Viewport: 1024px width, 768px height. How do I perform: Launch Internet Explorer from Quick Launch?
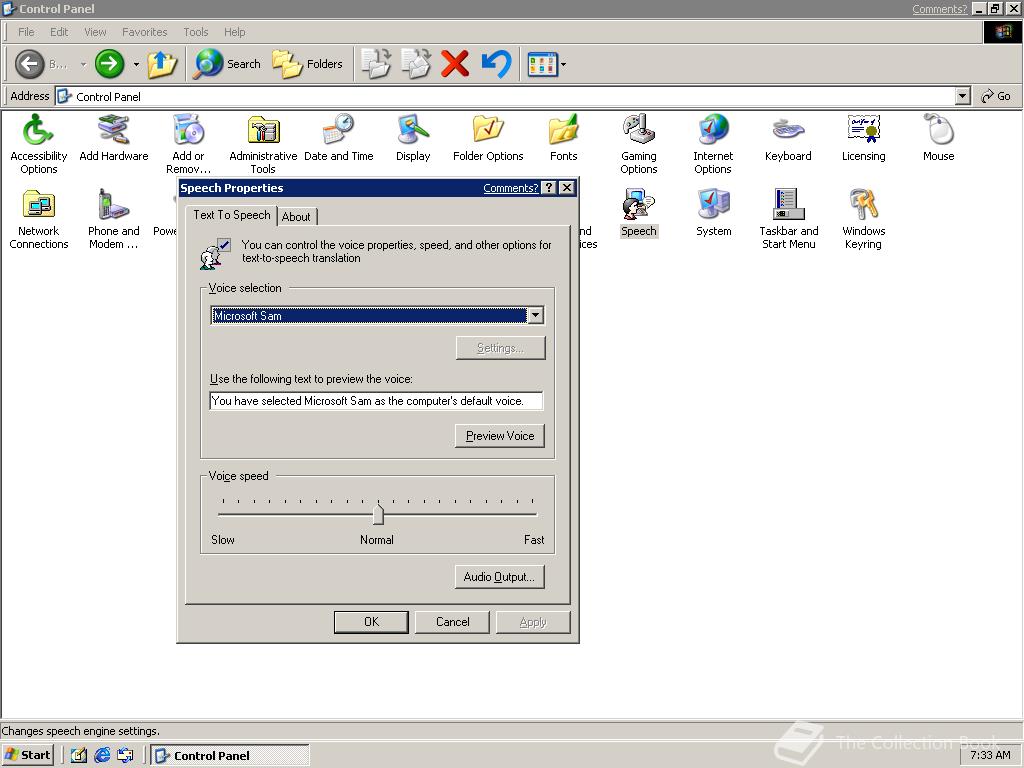(x=102, y=756)
